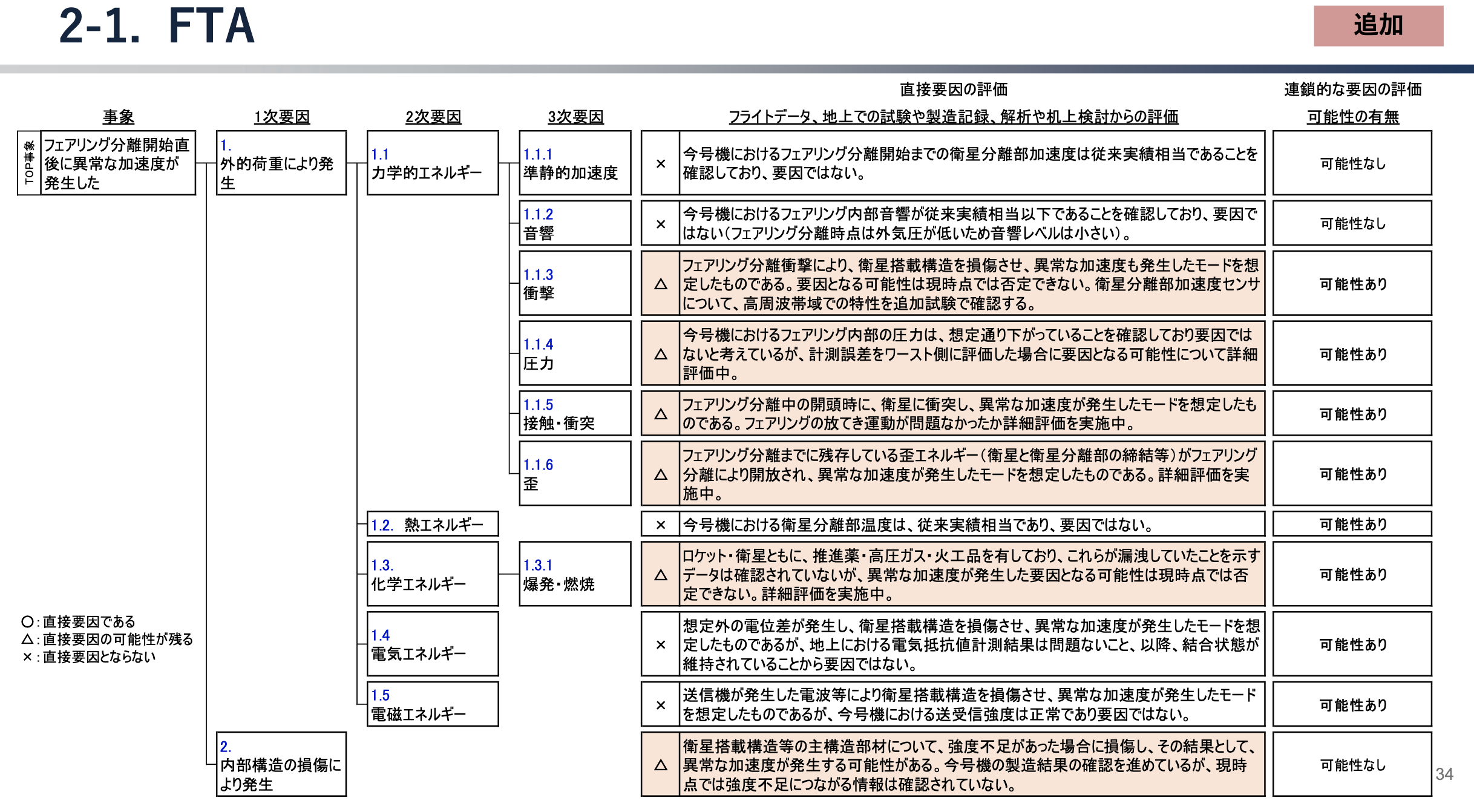The height and width of the screenshot is (812, 1474).
Task: Click 可能性なし cell in 音響 row
Action: click(1352, 223)
